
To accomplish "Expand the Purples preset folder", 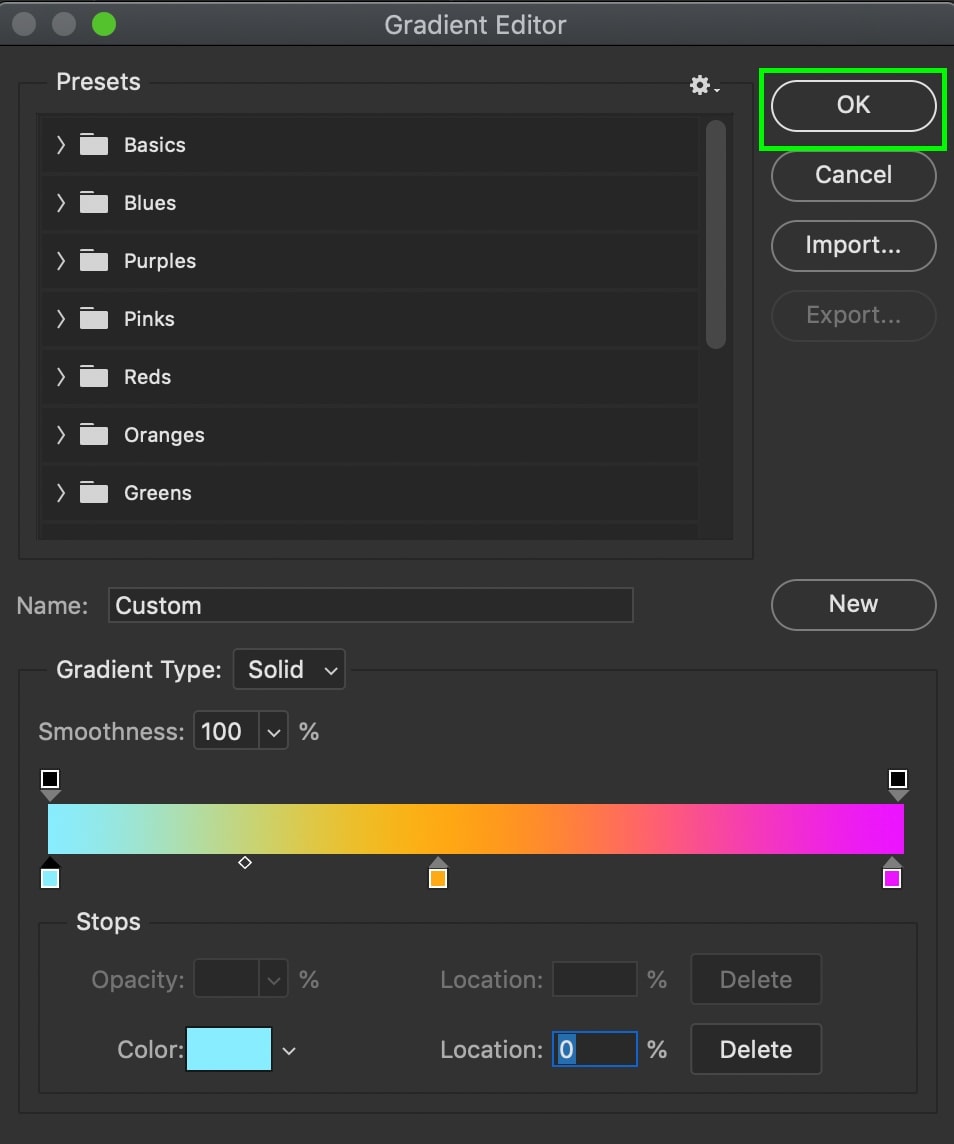I will point(61,260).
